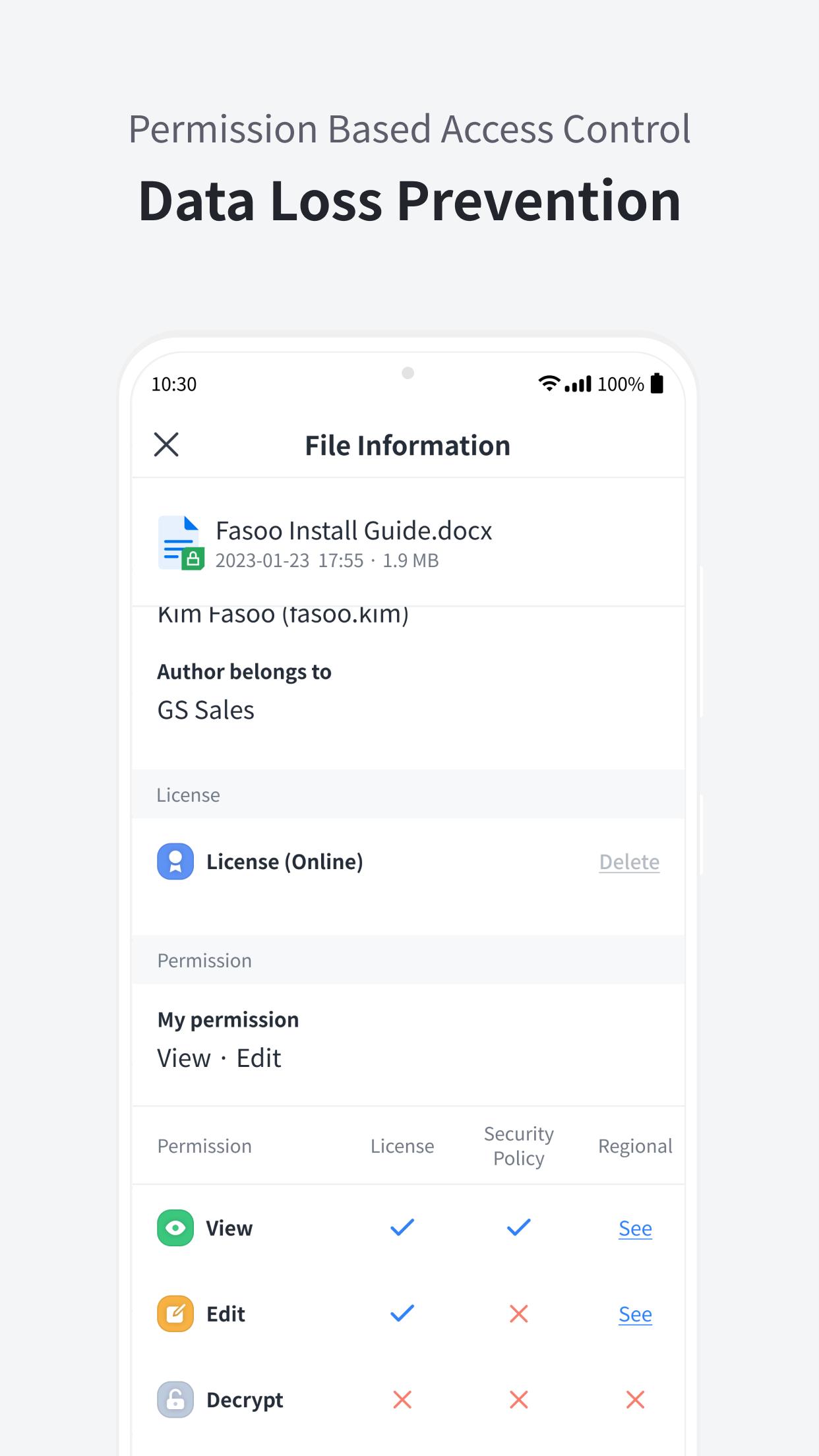The width and height of the screenshot is (819, 1456).
Task: Tap the Author belongs to label
Action: pyautogui.click(x=245, y=672)
